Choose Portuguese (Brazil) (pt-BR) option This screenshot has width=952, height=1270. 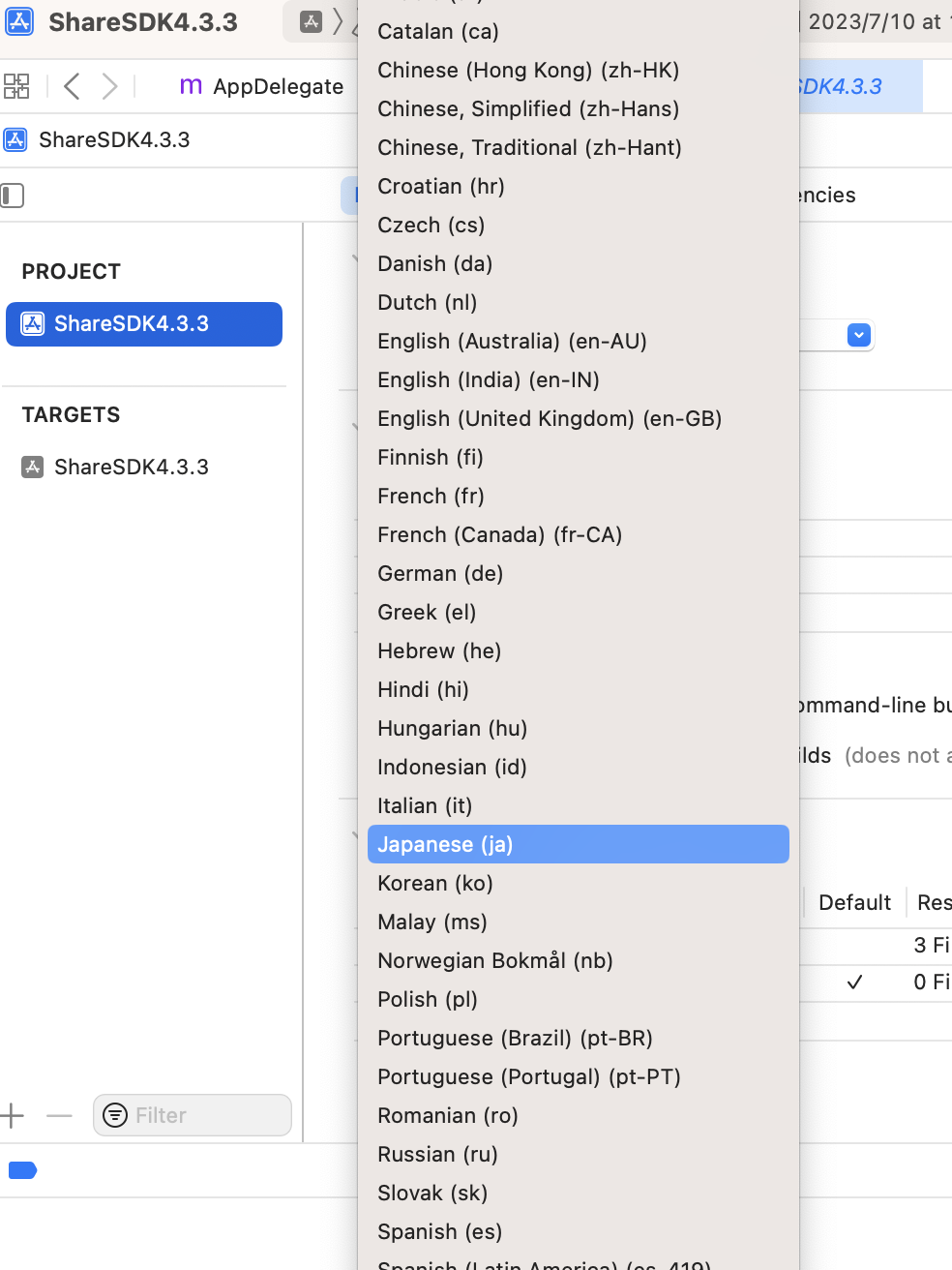pos(515,1038)
